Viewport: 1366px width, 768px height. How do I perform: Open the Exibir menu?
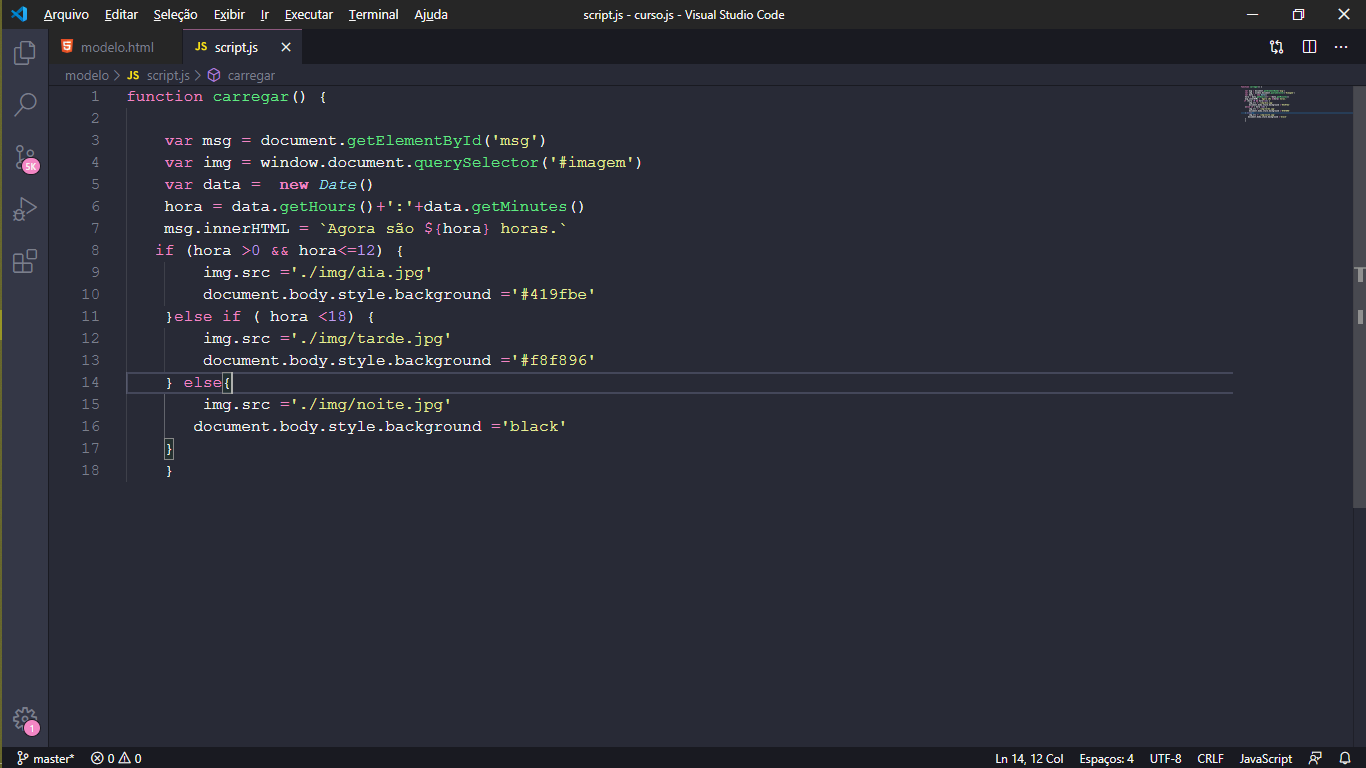click(229, 15)
